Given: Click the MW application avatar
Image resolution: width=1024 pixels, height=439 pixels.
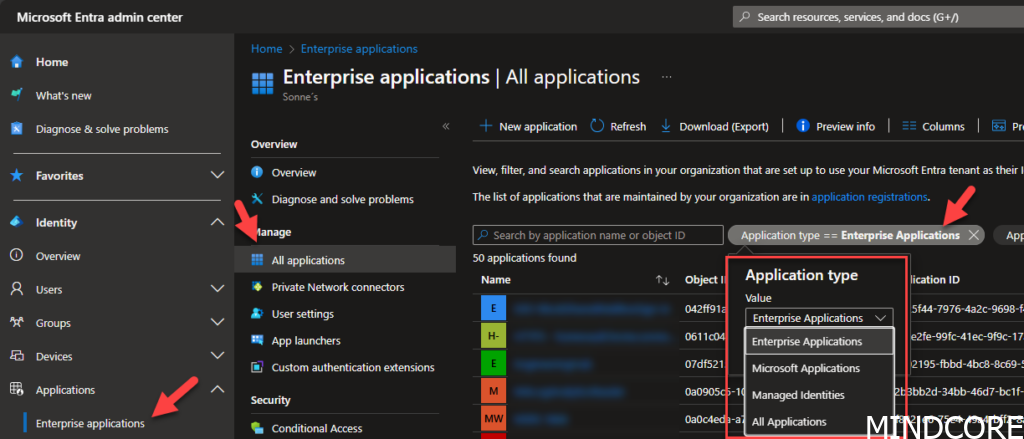Looking at the screenshot, I should tap(493, 419).
